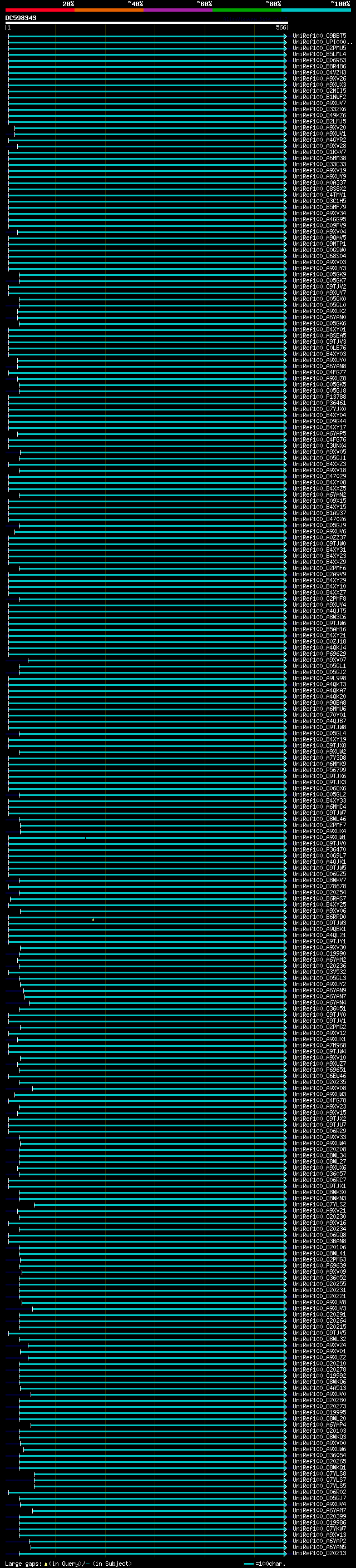Select hit label UniRef100_P56799

(319, 770)
